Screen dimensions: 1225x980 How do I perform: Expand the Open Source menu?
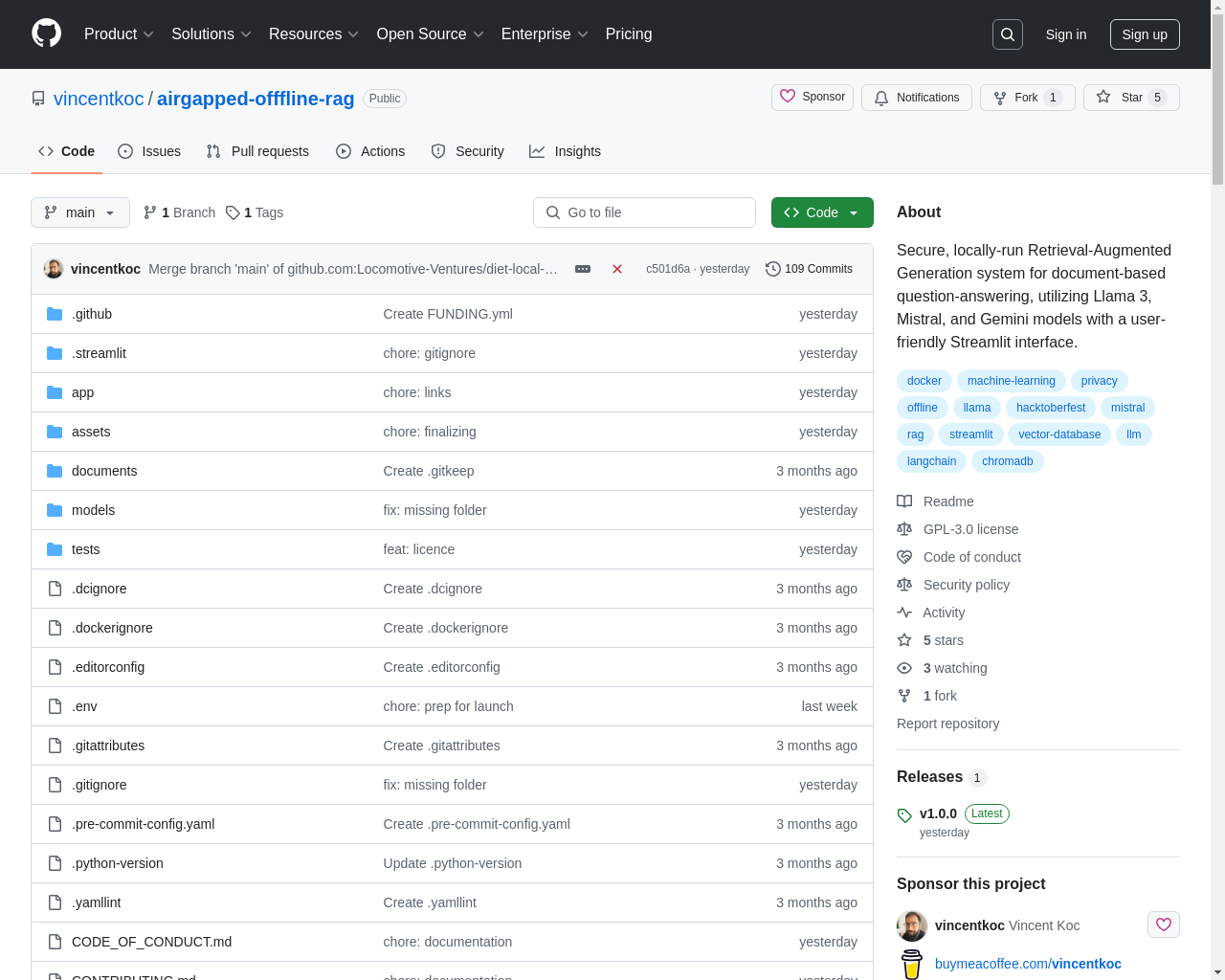[430, 34]
